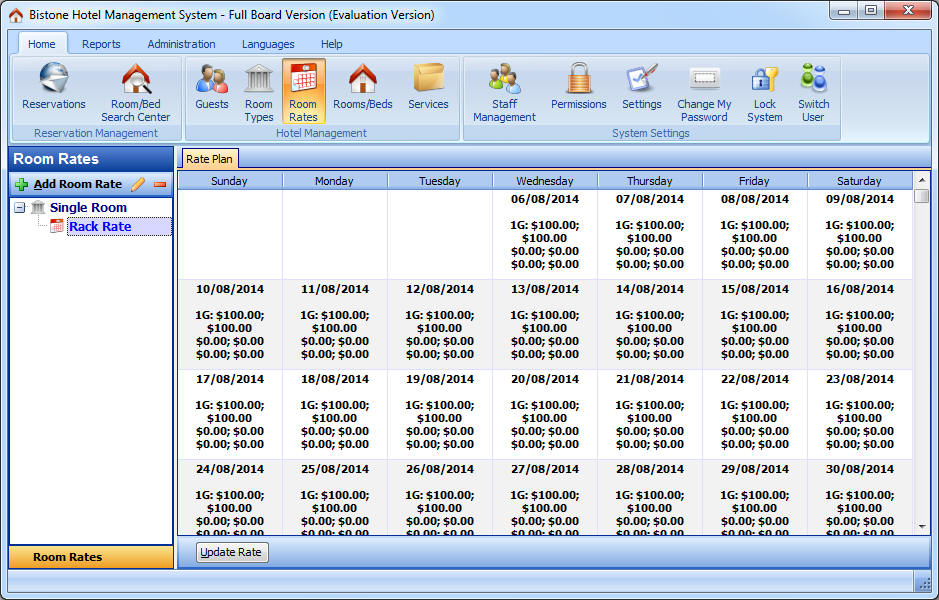Click the Switch User icon
The width and height of the screenshot is (939, 600).
(x=813, y=91)
